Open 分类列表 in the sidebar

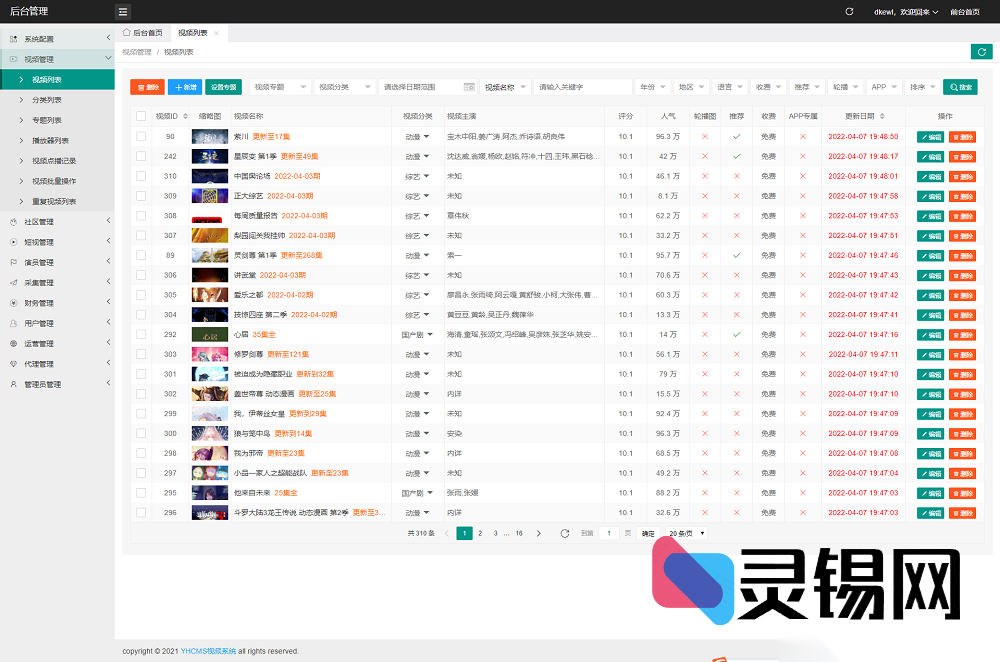pos(47,100)
